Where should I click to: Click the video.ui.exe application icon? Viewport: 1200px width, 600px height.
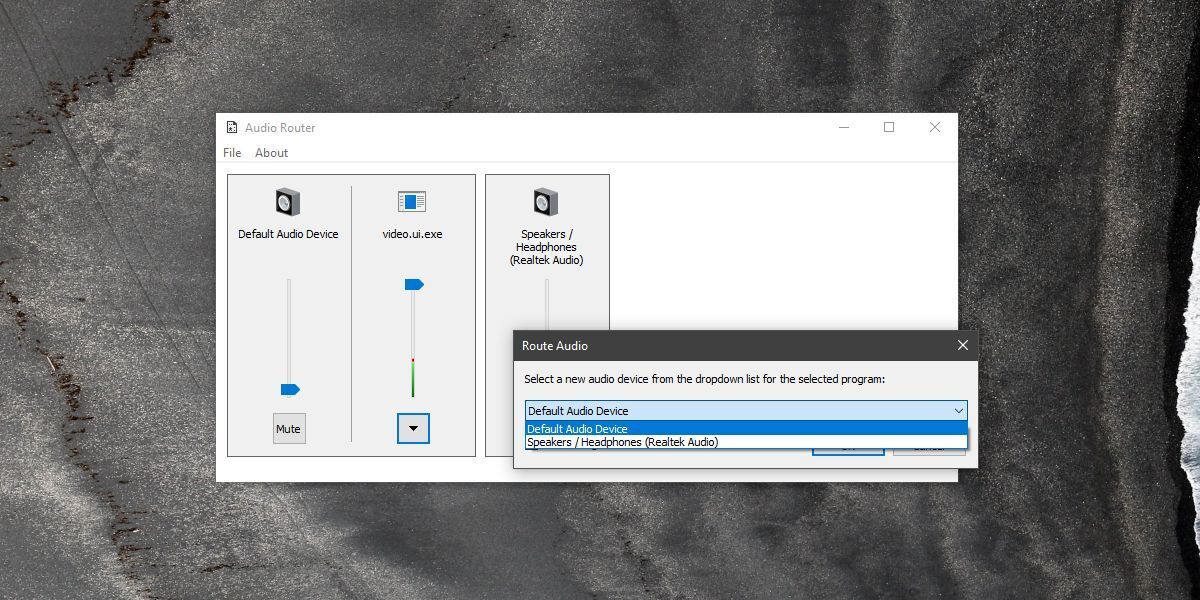[412, 202]
